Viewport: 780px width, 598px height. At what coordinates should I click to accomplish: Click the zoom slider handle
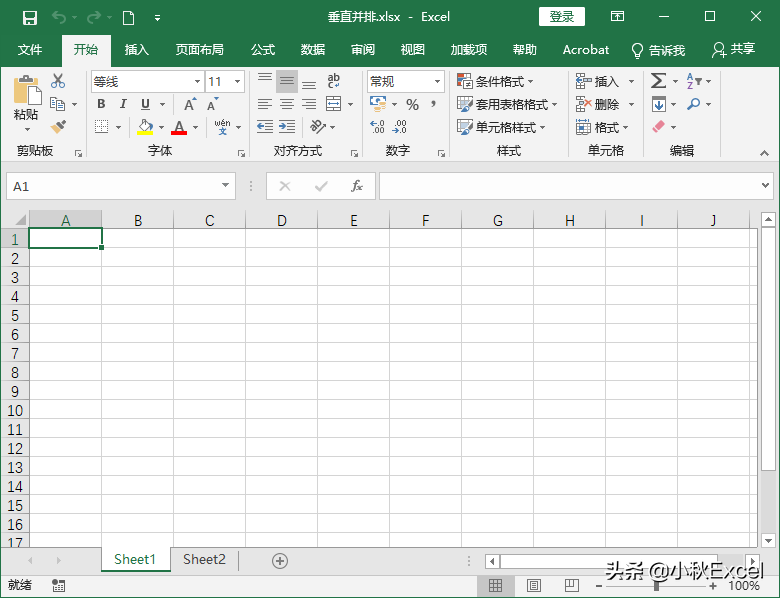657,586
